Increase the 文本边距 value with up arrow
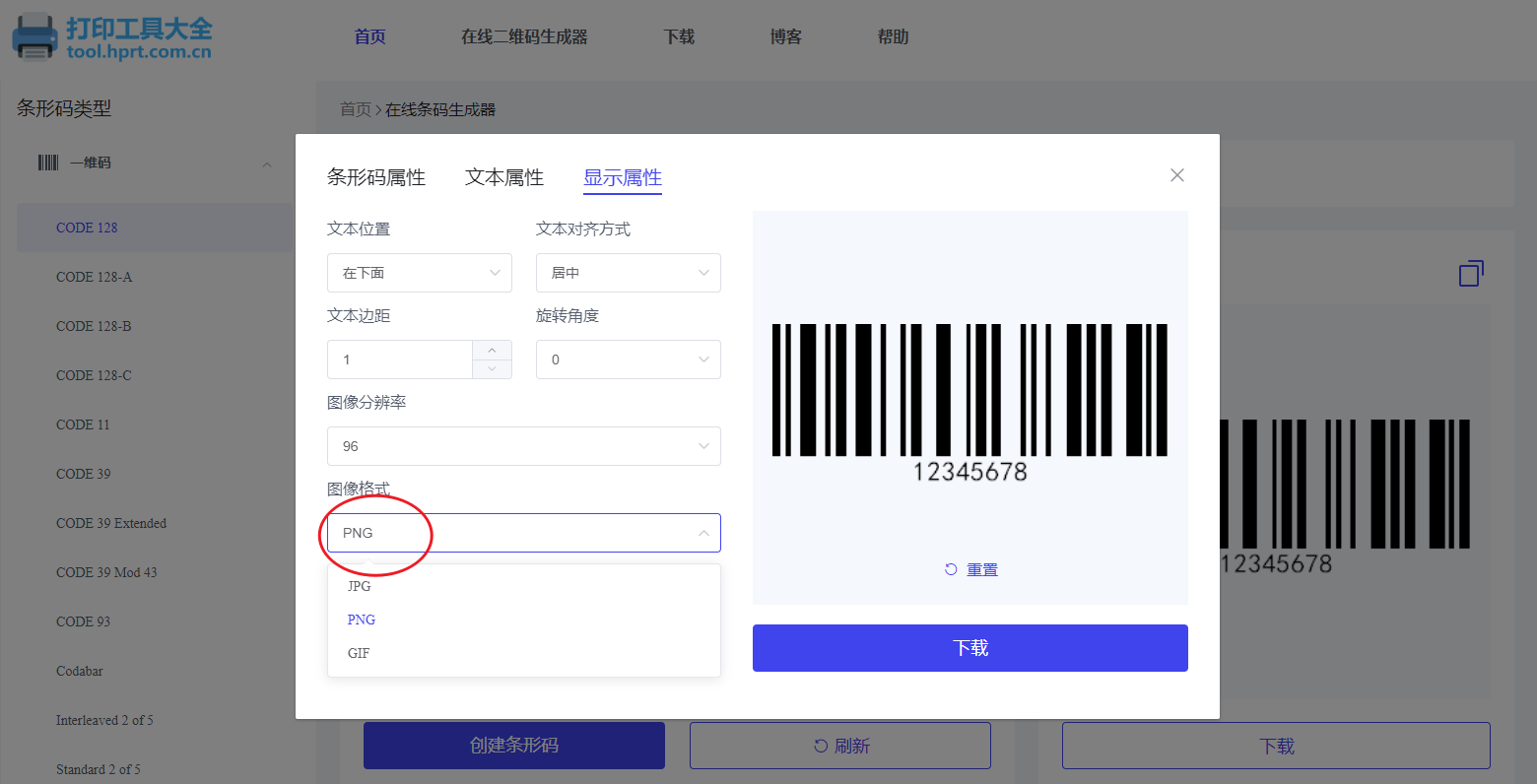 pyautogui.click(x=492, y=351)
